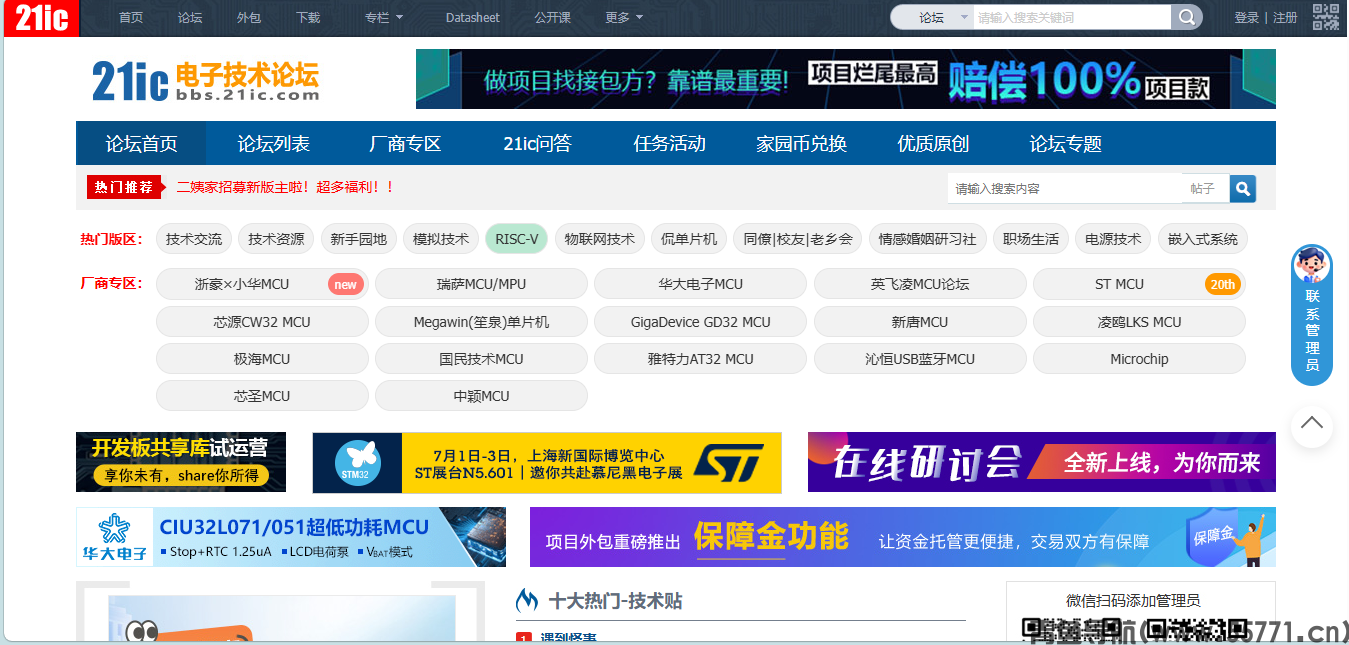Open the 芯源CW32 MCU vendor zone

tap(262, 322)
